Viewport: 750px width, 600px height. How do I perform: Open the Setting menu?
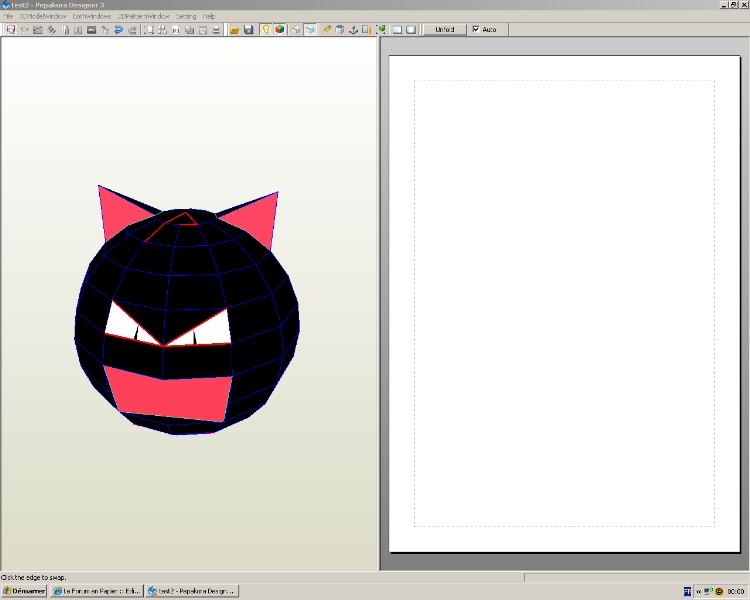tap(186, 16)
